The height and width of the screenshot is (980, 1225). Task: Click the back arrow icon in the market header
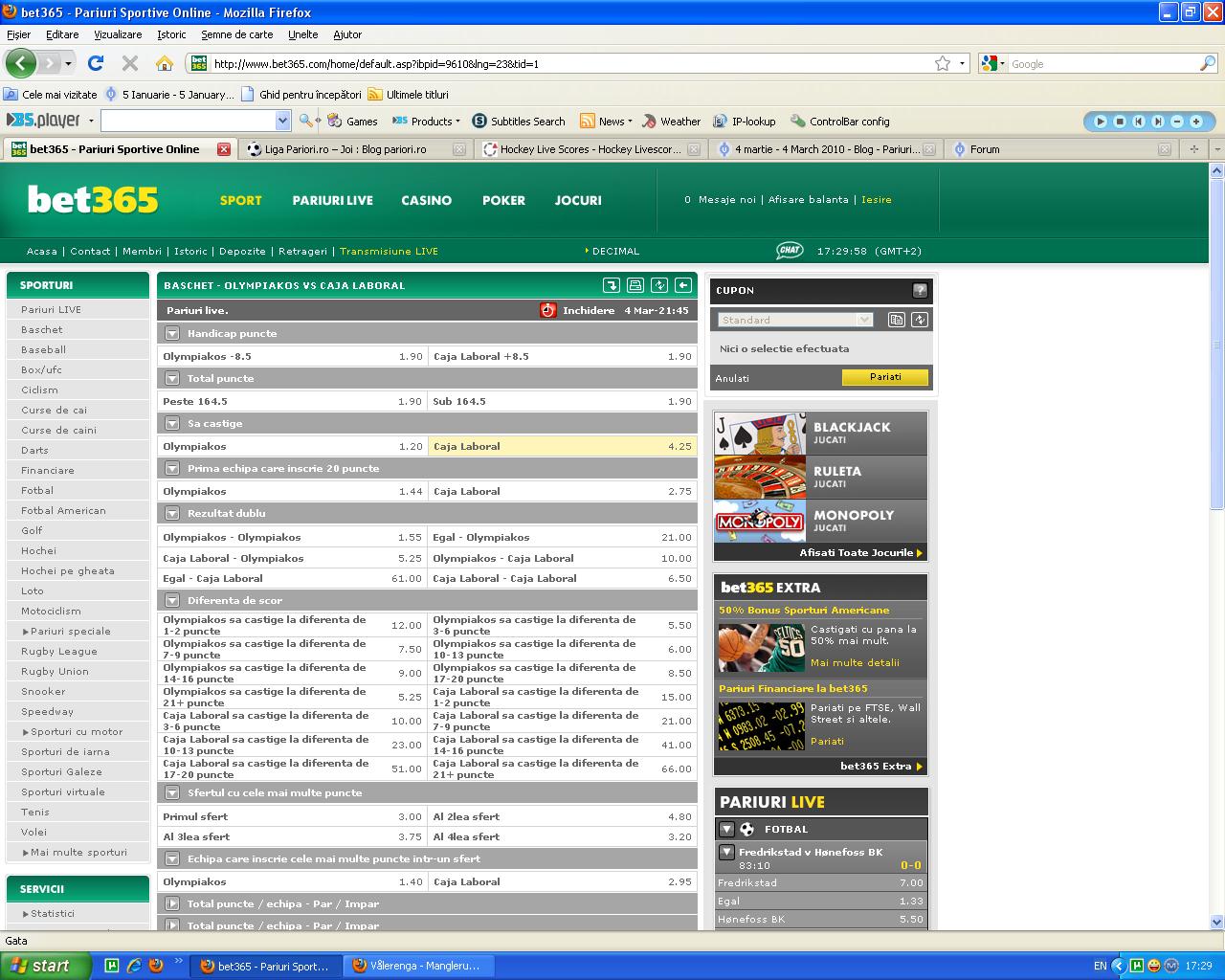(683, 285)
